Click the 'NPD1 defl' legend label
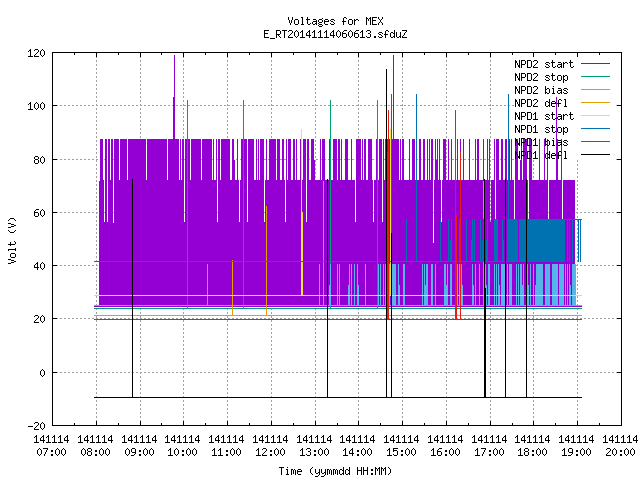This screenshot has height=480, width=640. (541, 156)
